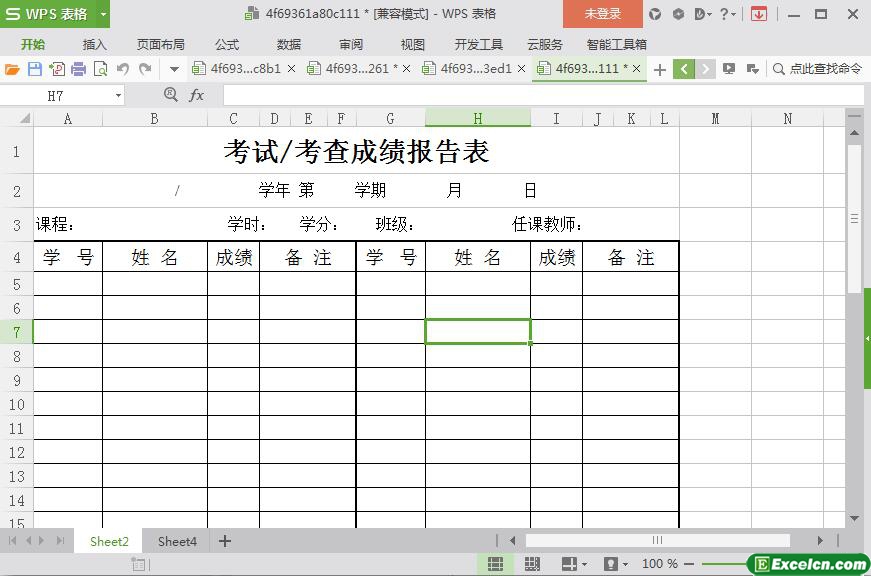Click the formula bar input
This screenshot has width=871, height=576.
543,96
